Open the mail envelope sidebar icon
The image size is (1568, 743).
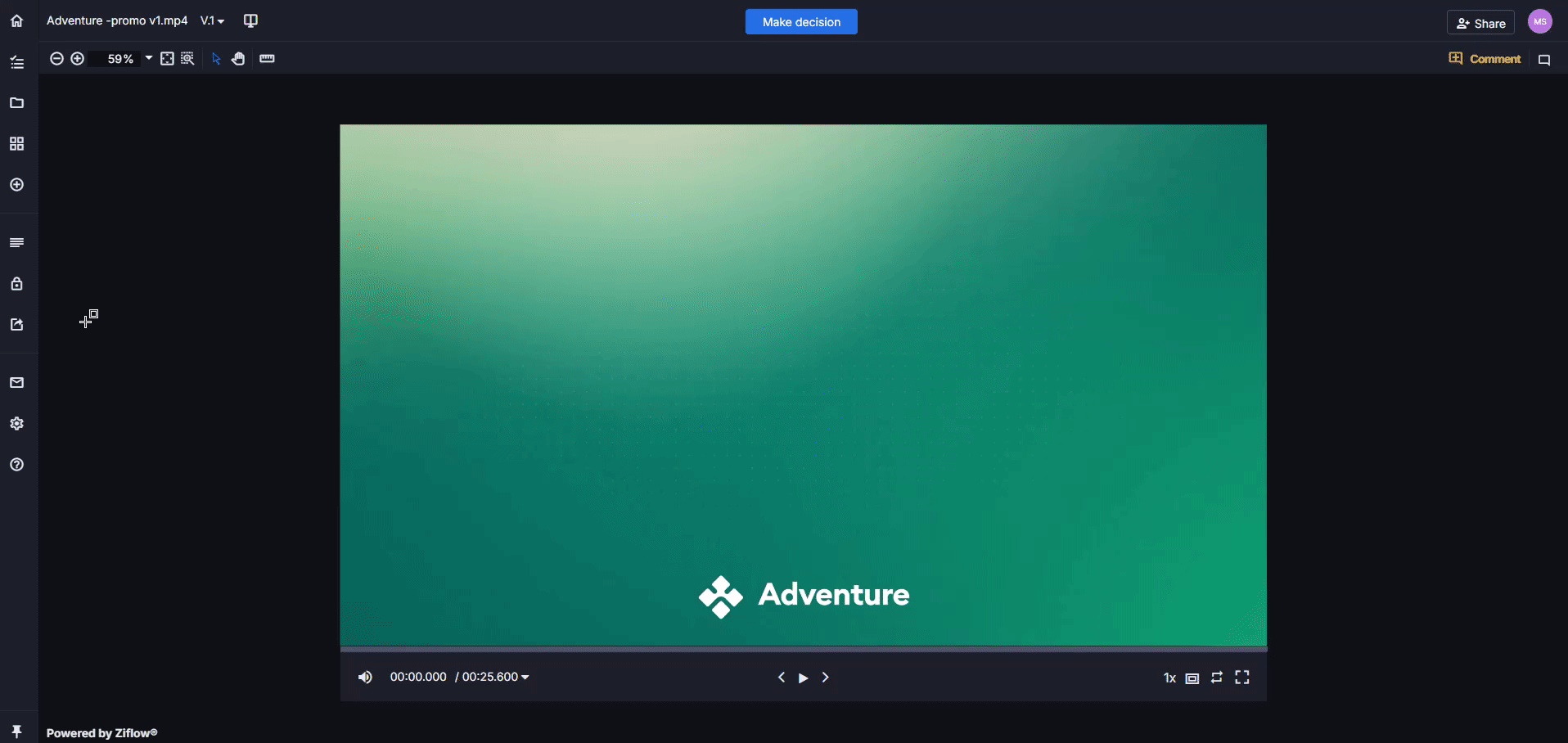tap(16, 383)
